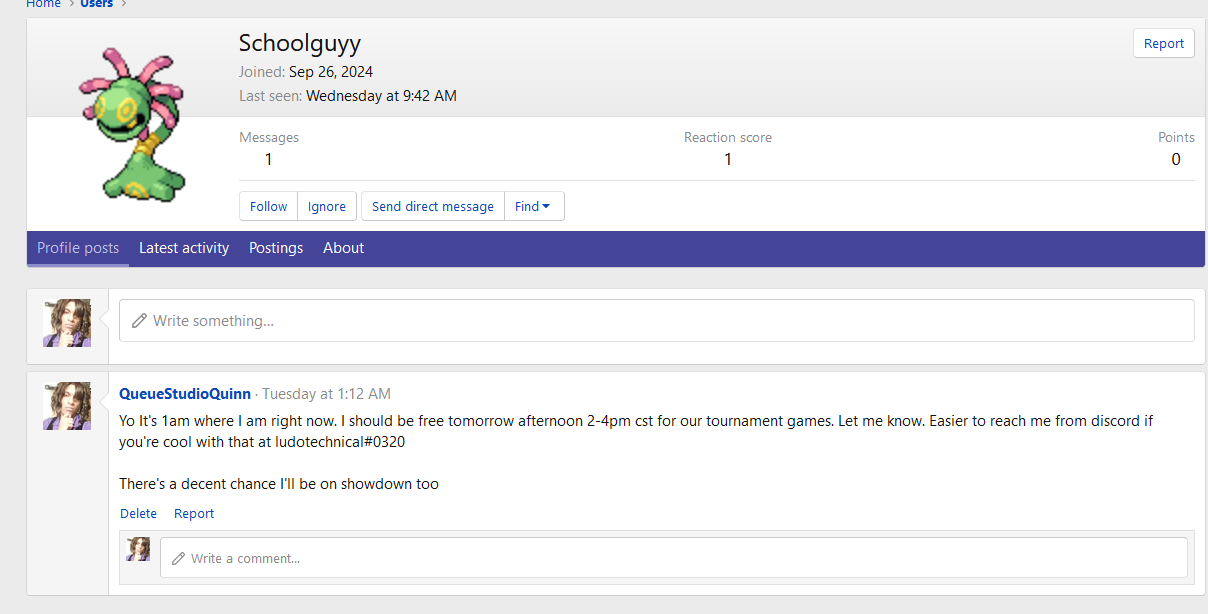Delete the profile post by QueueStudioQuinn
This screenshot has width=1208, height=614.
point(138,513)
